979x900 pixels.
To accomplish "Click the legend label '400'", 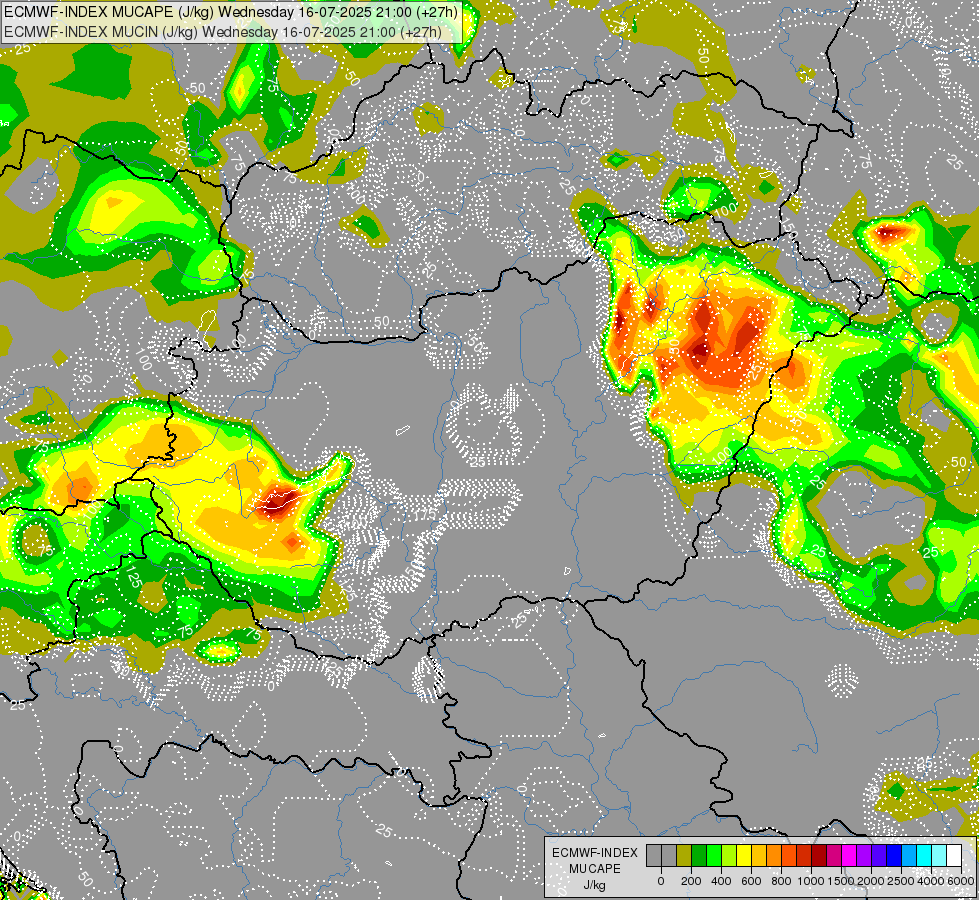I will [x=721, y=881].
